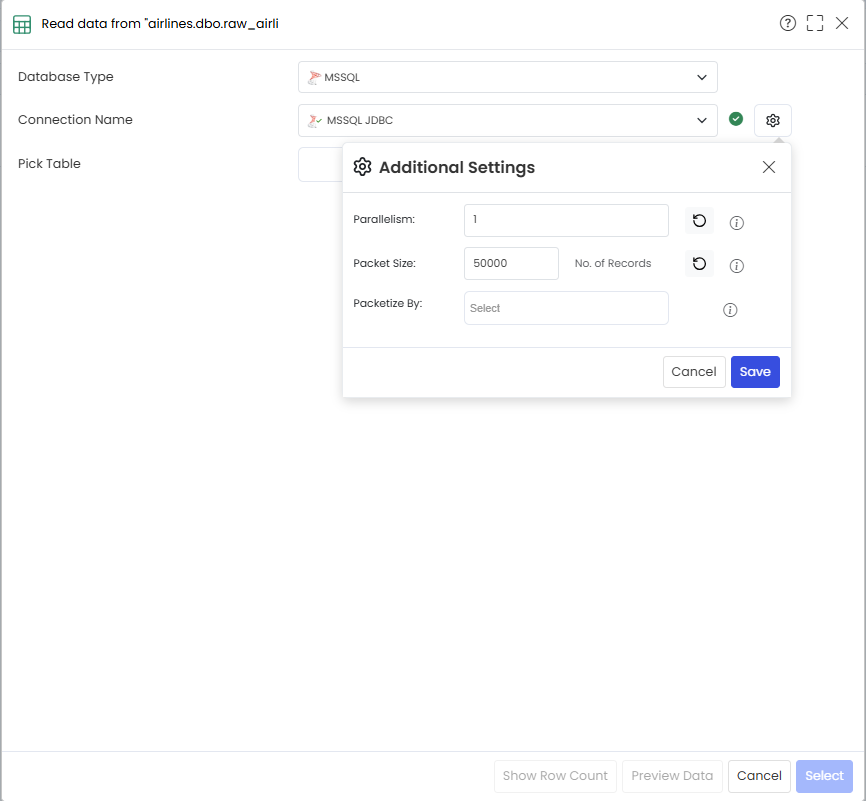
Task: Close the Read data dialog
Action: coord(842,23)
